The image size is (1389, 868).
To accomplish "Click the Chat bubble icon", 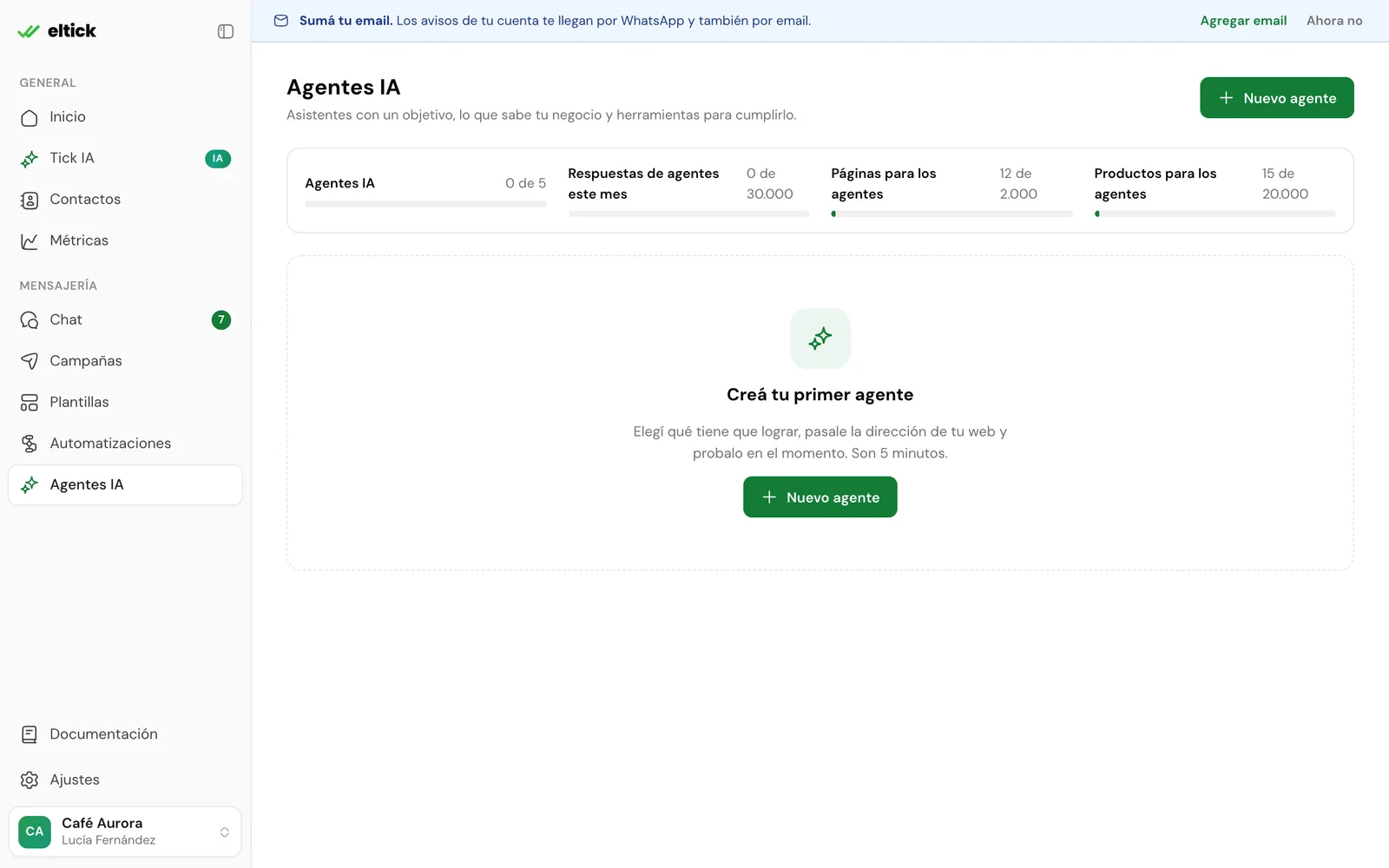I will 30,320.
